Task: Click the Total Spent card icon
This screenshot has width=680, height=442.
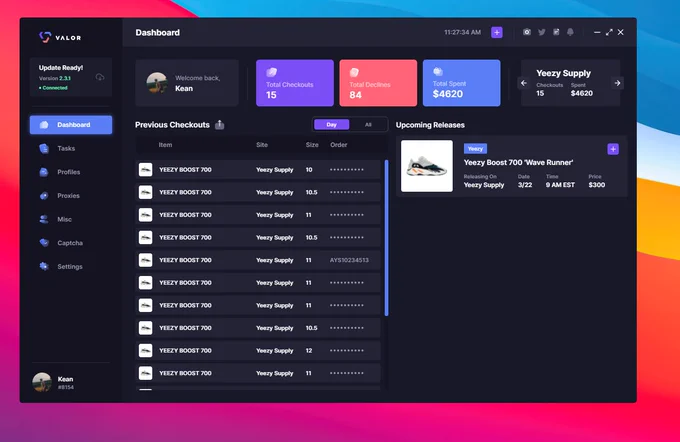Action: tap(438, 71)
